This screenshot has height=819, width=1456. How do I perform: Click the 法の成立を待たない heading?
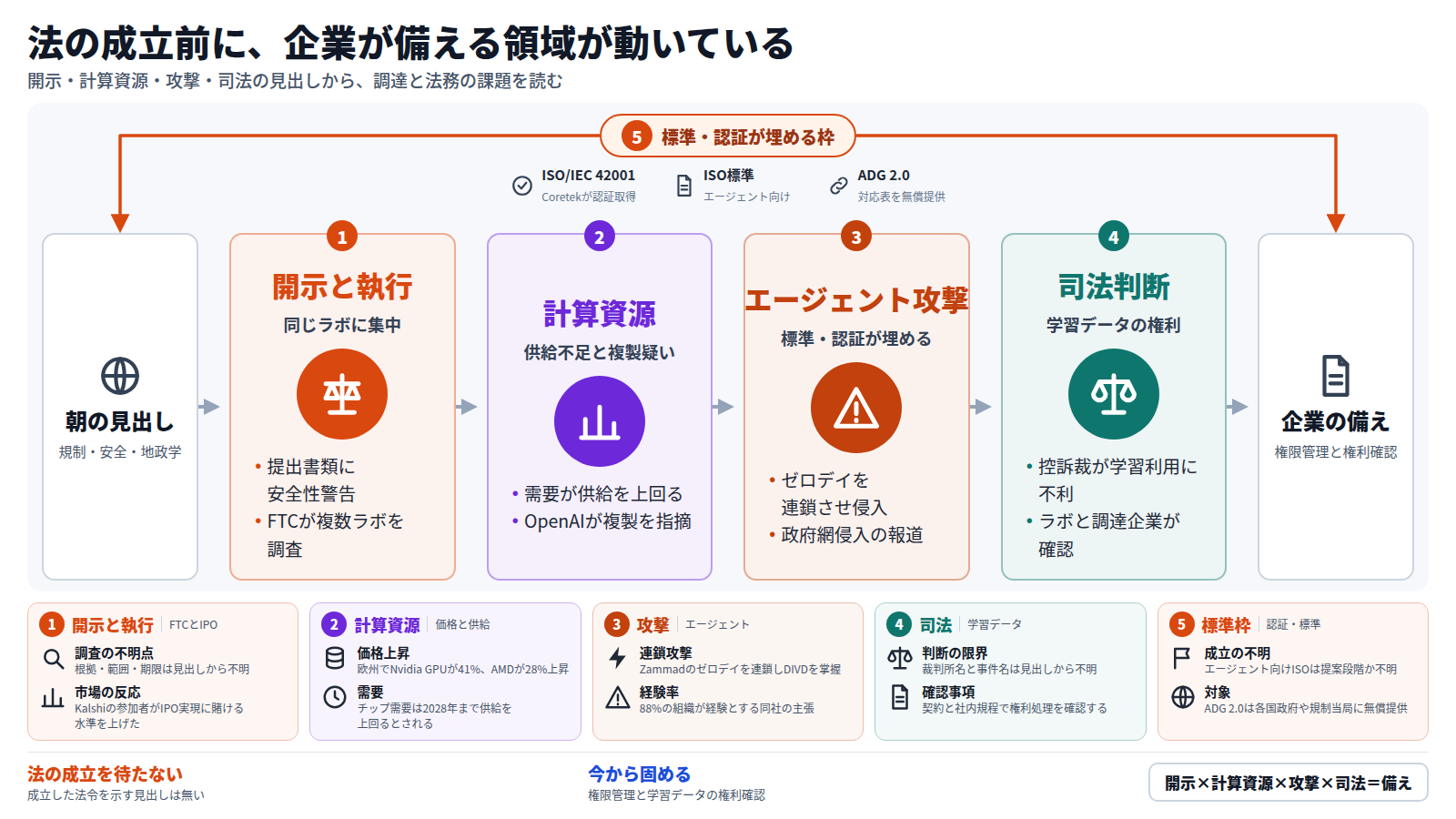[x=105, y=774]
